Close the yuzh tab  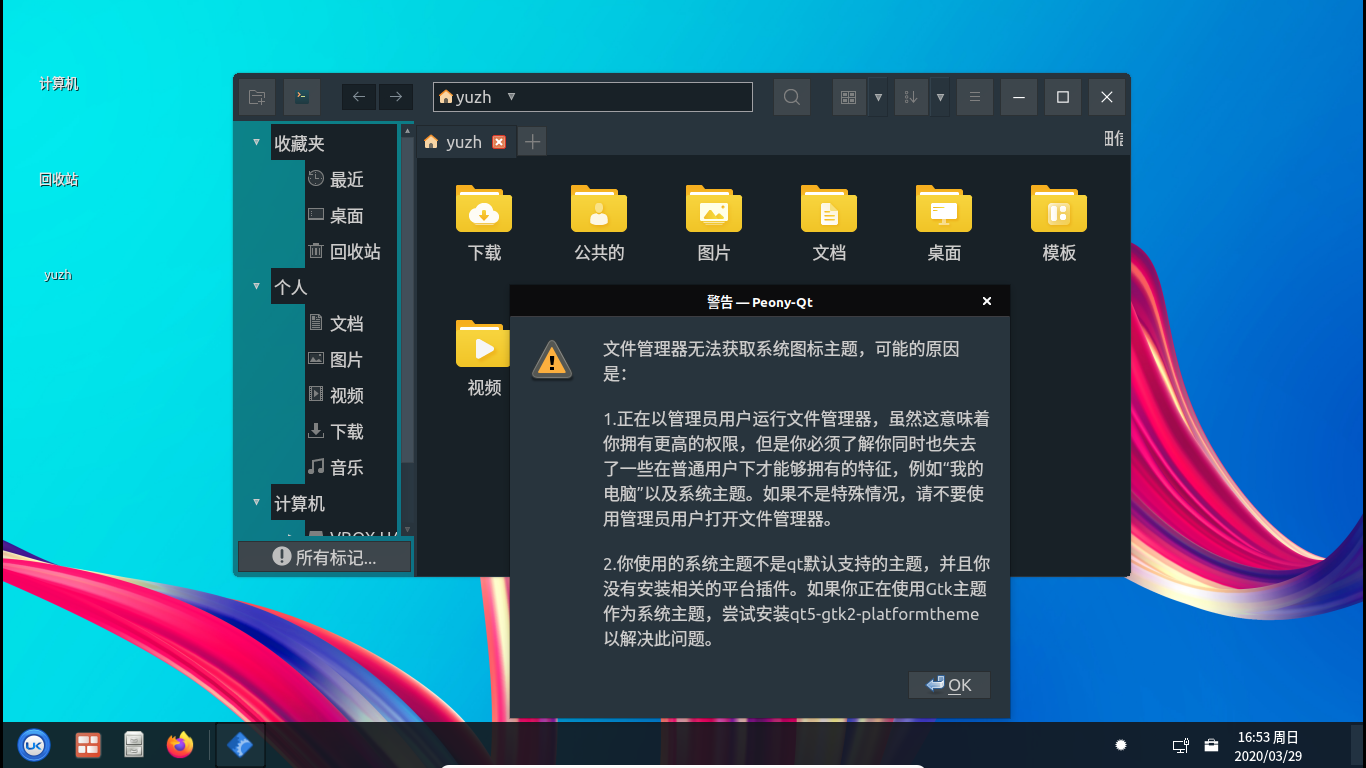[499, 142]
